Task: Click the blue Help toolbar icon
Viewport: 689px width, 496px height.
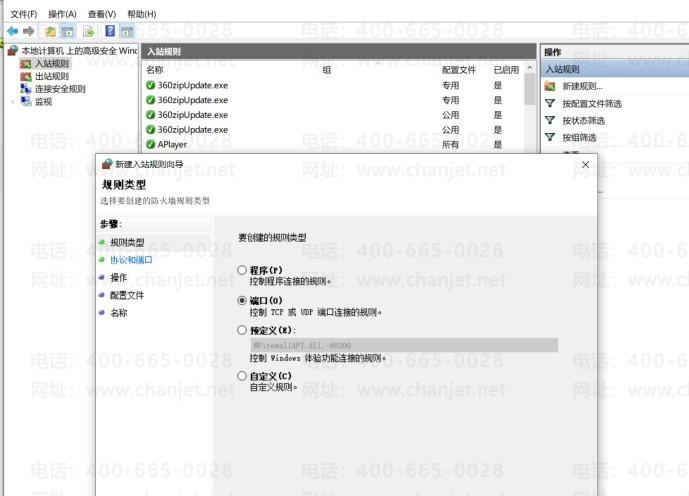Action: [109, 31]
